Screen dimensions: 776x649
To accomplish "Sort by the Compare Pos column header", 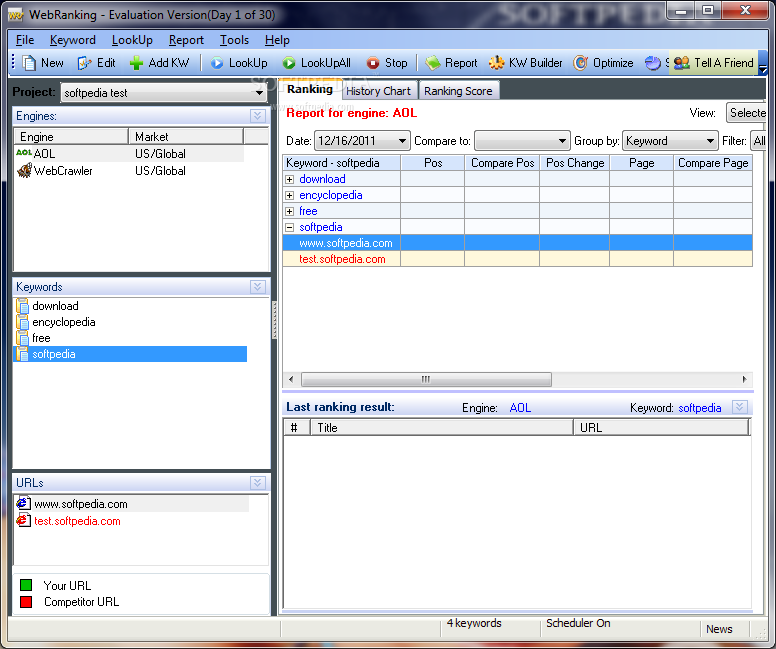I will pyautogui.click(x=502, y=163).
